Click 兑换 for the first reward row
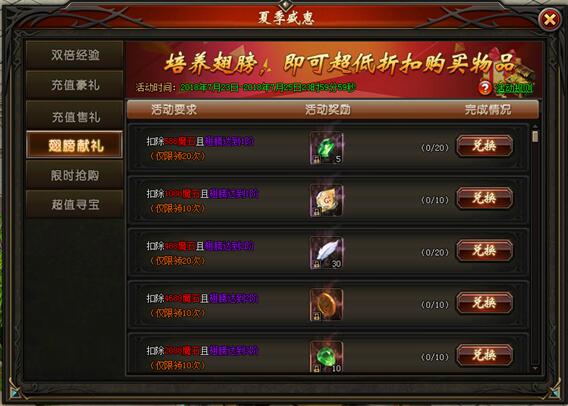568x406 pixels. pos(485,146)
